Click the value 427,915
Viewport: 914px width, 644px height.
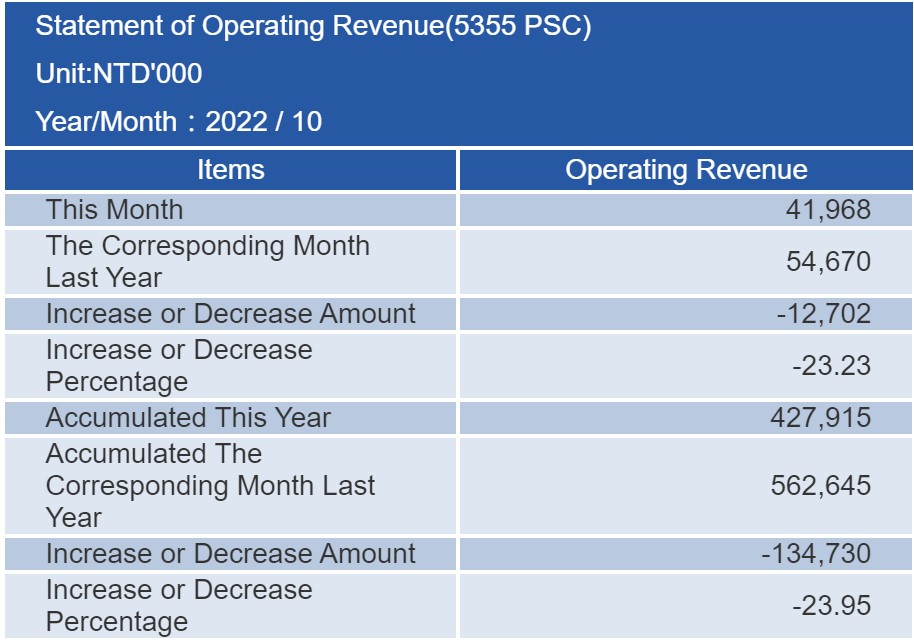pyautogui.click(x=820, y=418)
